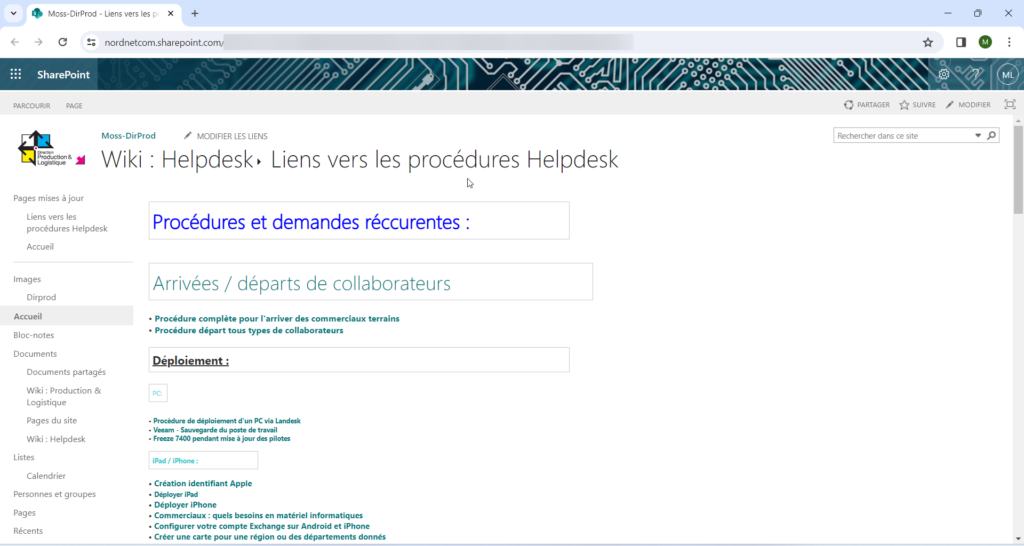Click the help question mark icon
This screenshot has width=1024, height=546.
click(x=974, y=74)
